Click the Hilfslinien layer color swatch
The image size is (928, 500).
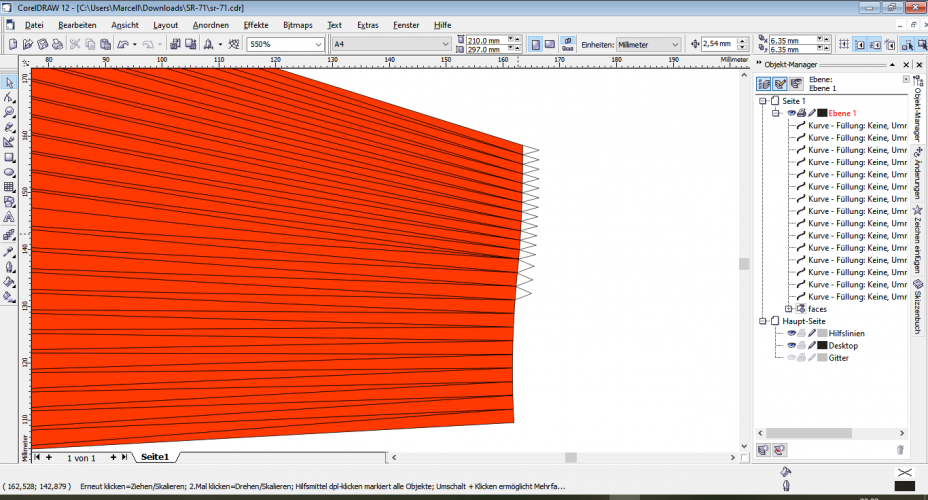click(822, 333)
